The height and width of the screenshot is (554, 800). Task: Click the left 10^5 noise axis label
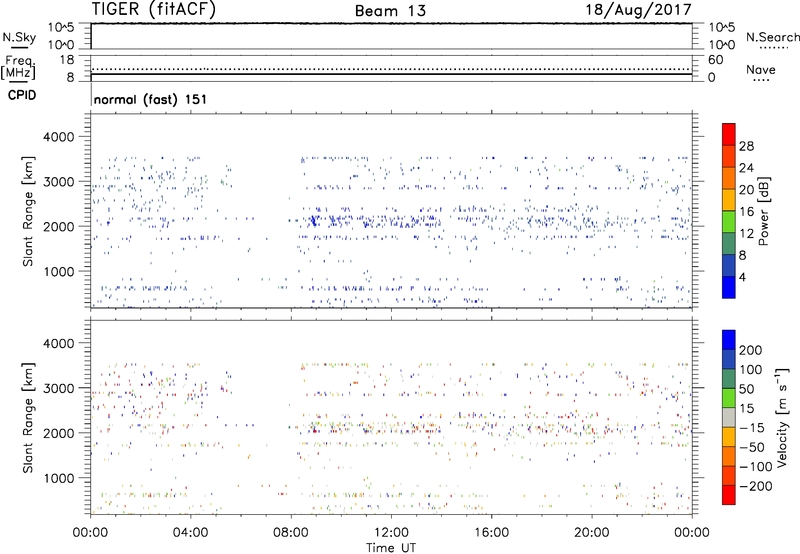coord(61,27)
